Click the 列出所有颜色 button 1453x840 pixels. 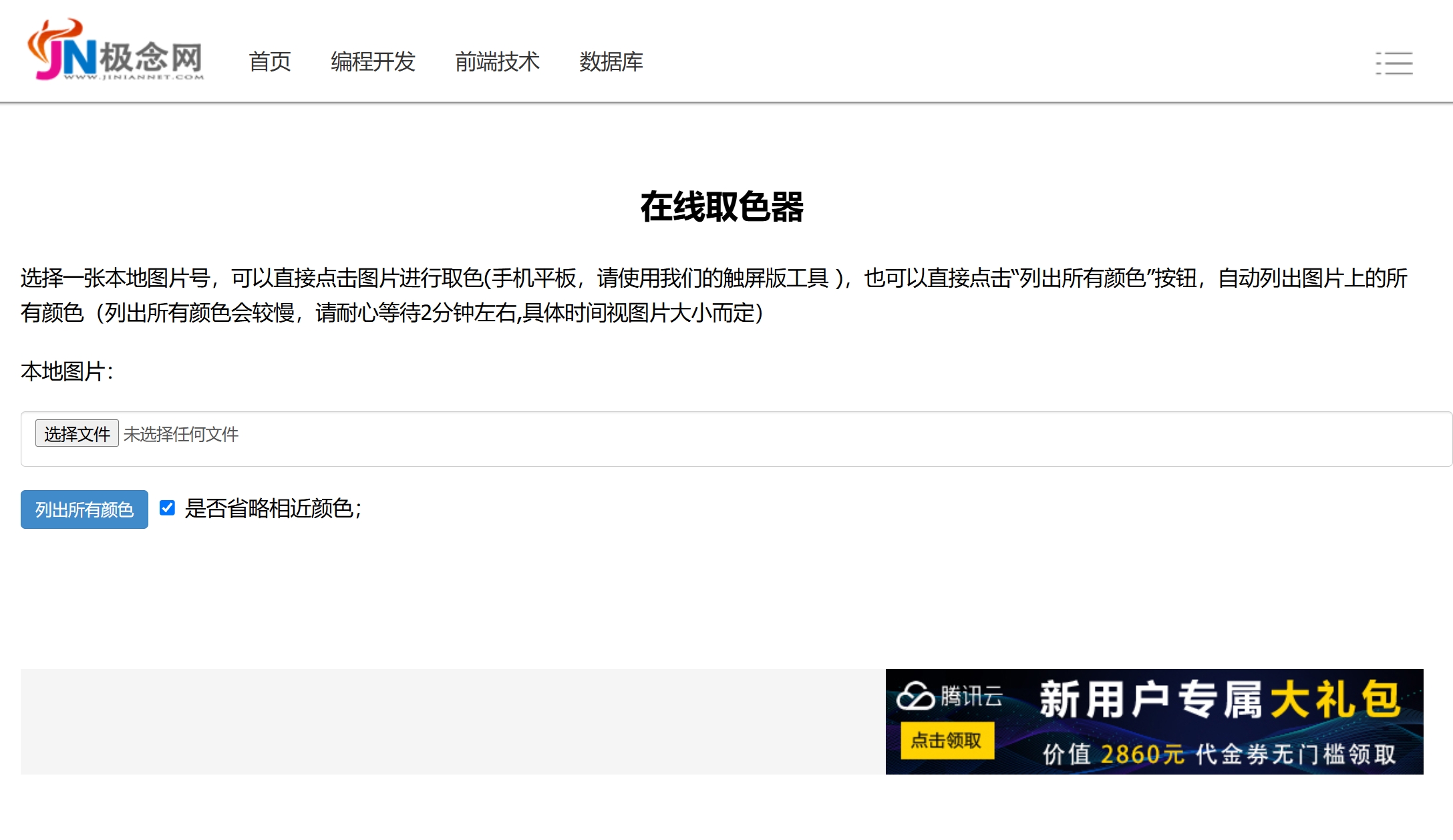(84, 509)
